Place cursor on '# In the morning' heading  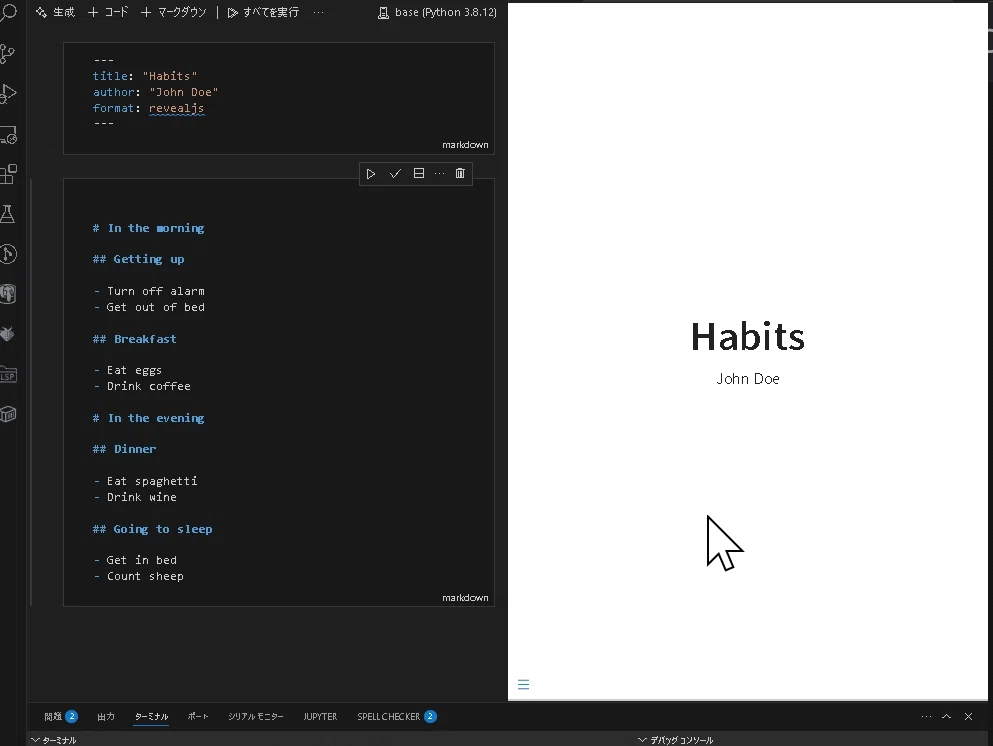coord(148,228)
